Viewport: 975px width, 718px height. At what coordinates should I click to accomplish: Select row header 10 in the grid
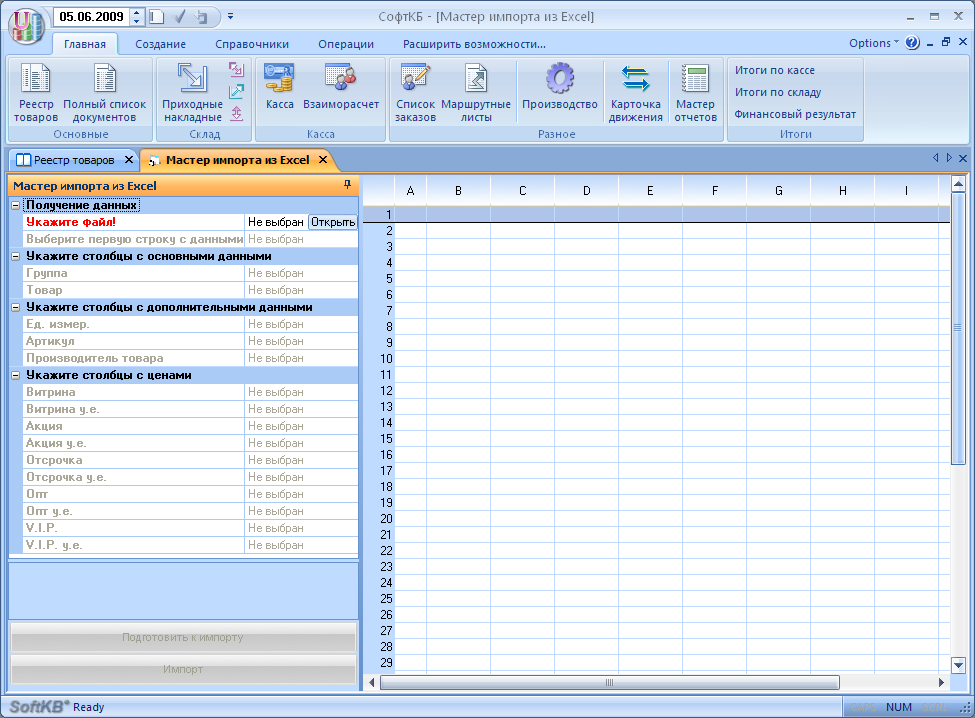[x=379, y=359]
